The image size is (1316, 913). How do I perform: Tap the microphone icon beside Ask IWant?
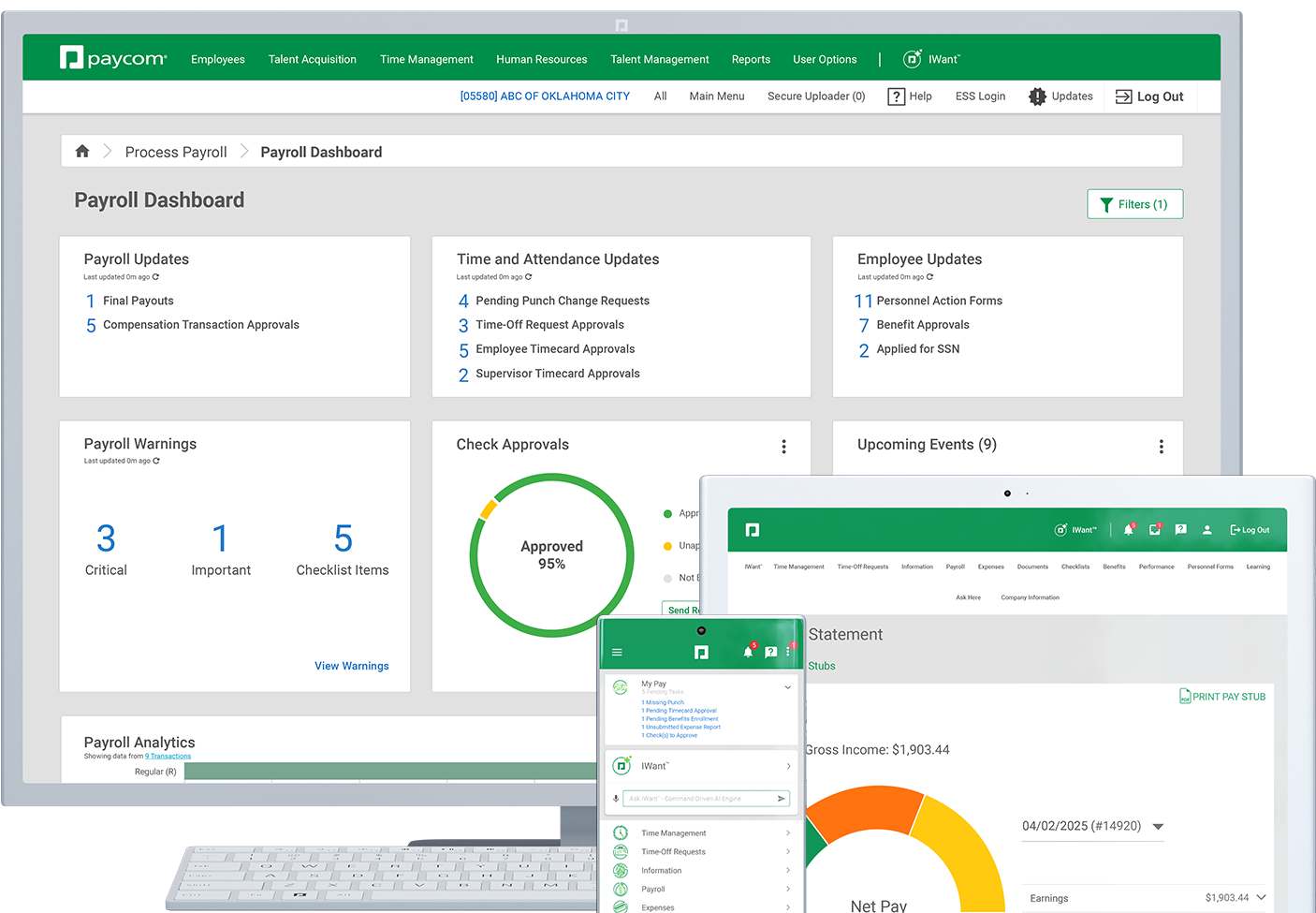click(616, 799)
